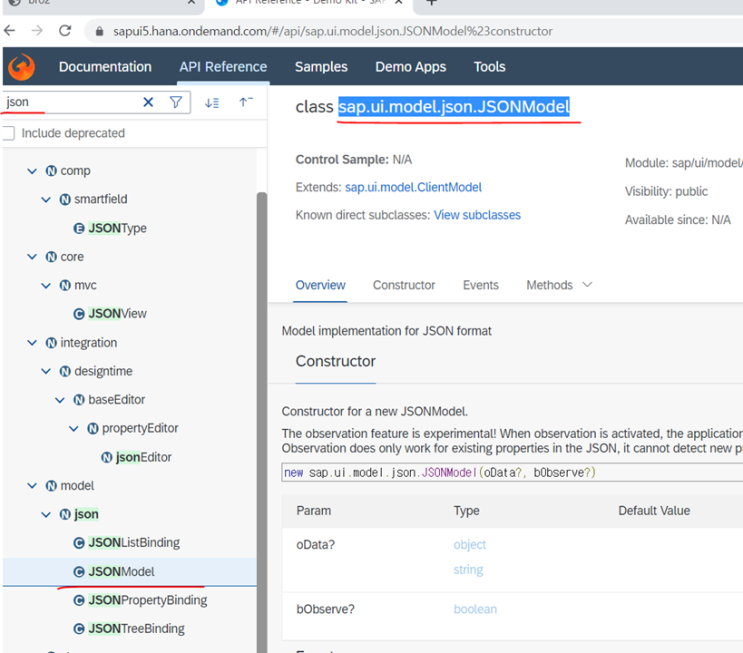Click the class icon beside JSONPropertyBinding

(79, 600)
